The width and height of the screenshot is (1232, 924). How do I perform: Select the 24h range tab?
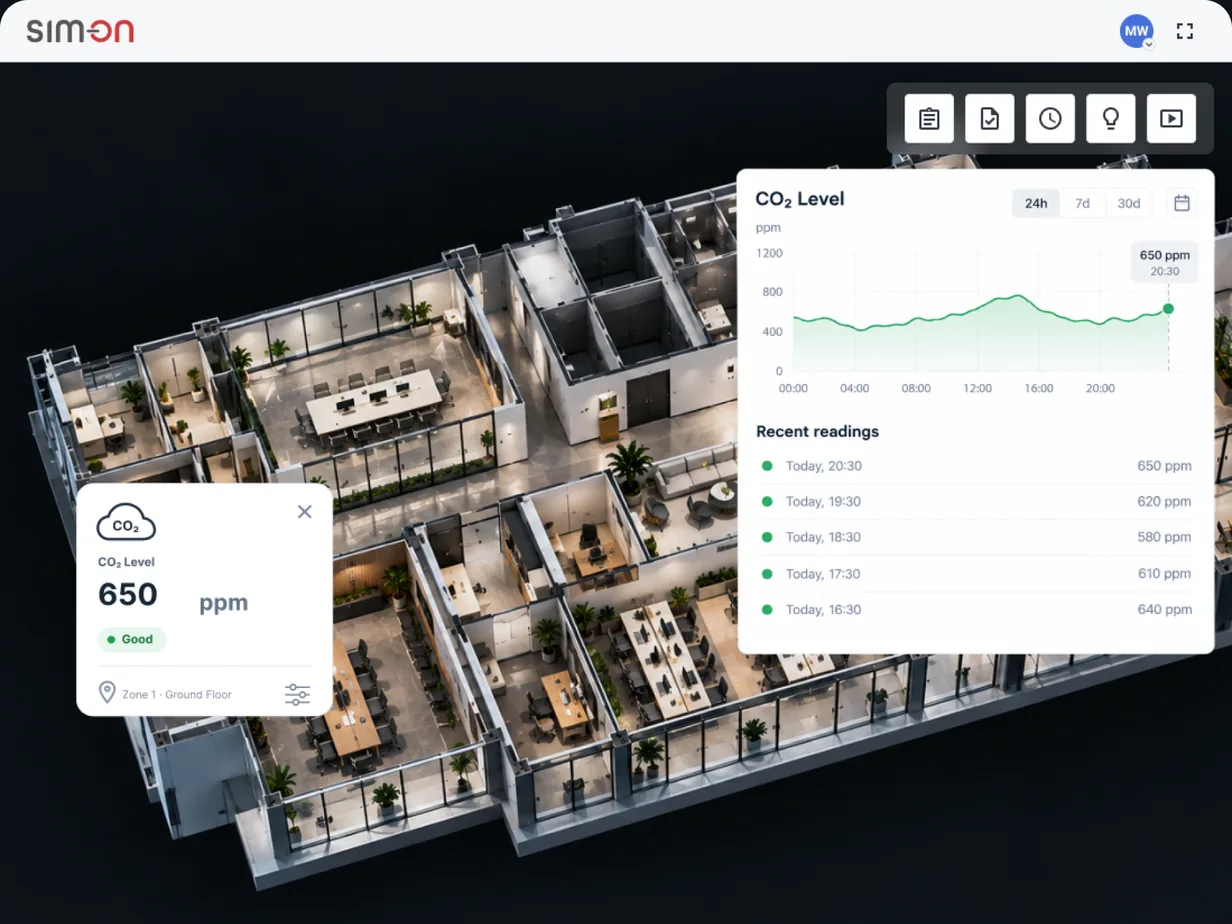[1036, 203]
